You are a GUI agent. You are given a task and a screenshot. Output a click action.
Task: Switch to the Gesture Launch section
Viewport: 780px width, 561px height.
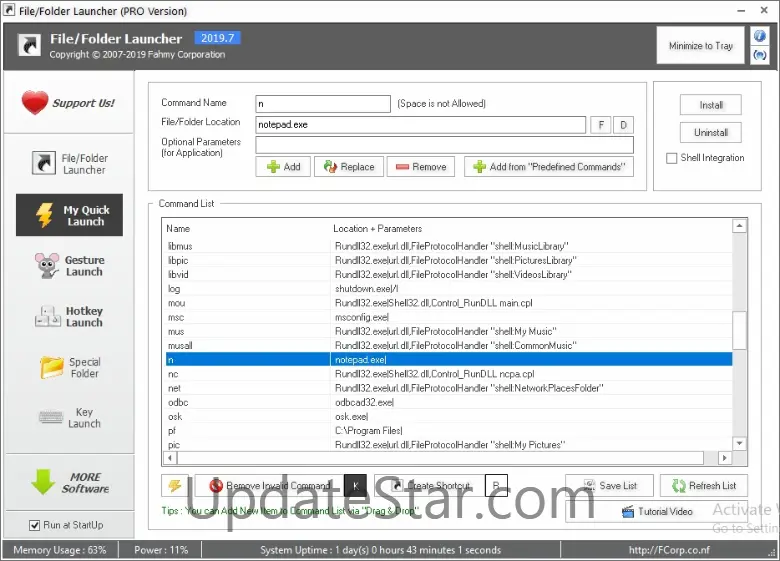(x=70, y=266)
